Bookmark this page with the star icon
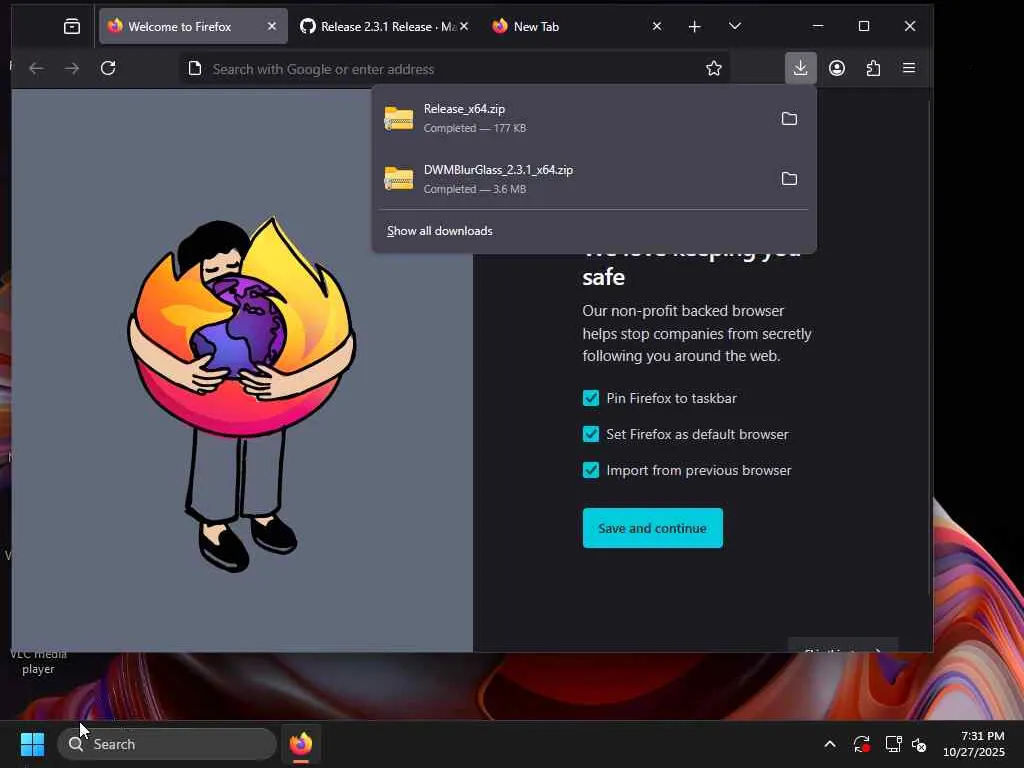 point(714,68)
